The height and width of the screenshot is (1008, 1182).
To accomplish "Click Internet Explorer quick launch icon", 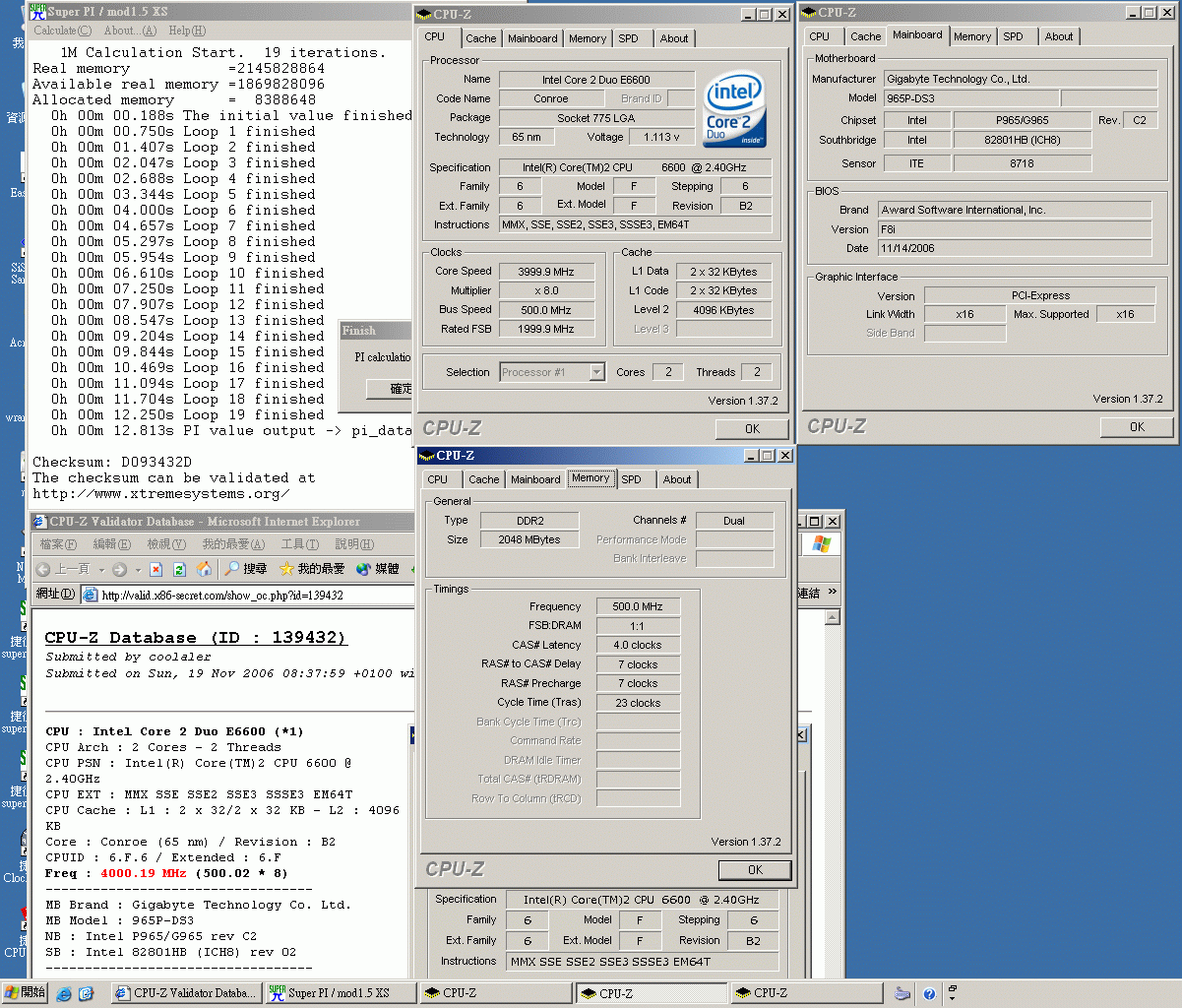I will [64, 994].
